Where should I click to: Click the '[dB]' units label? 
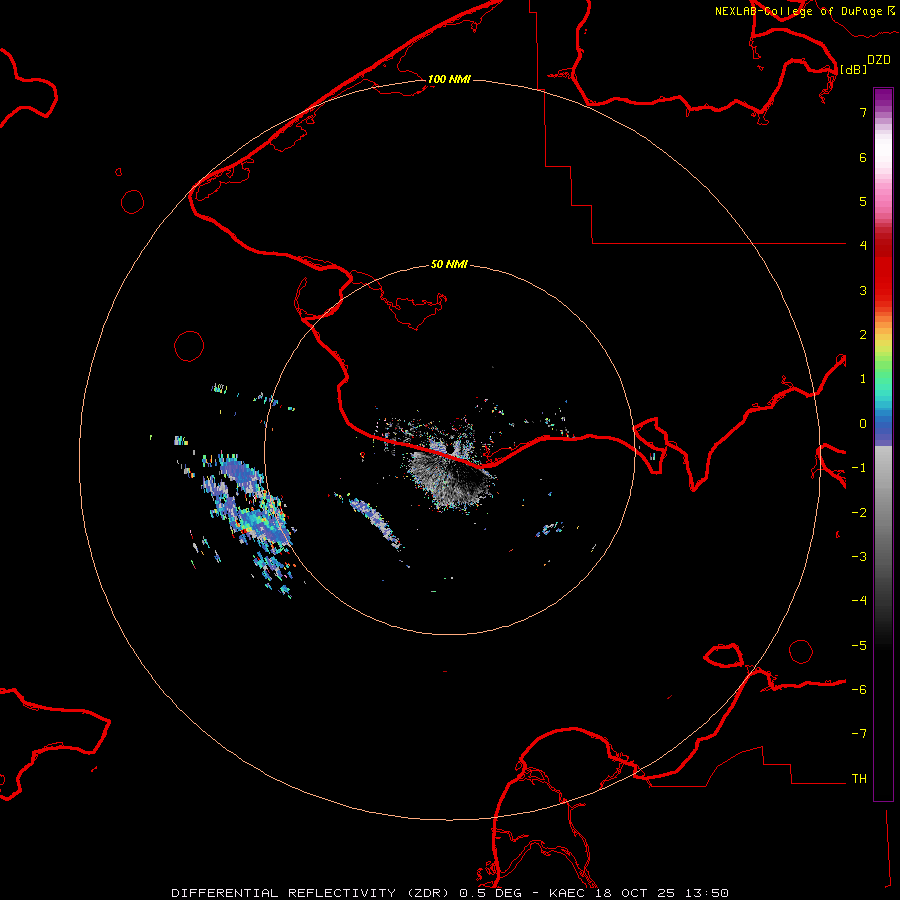[853, 69]
